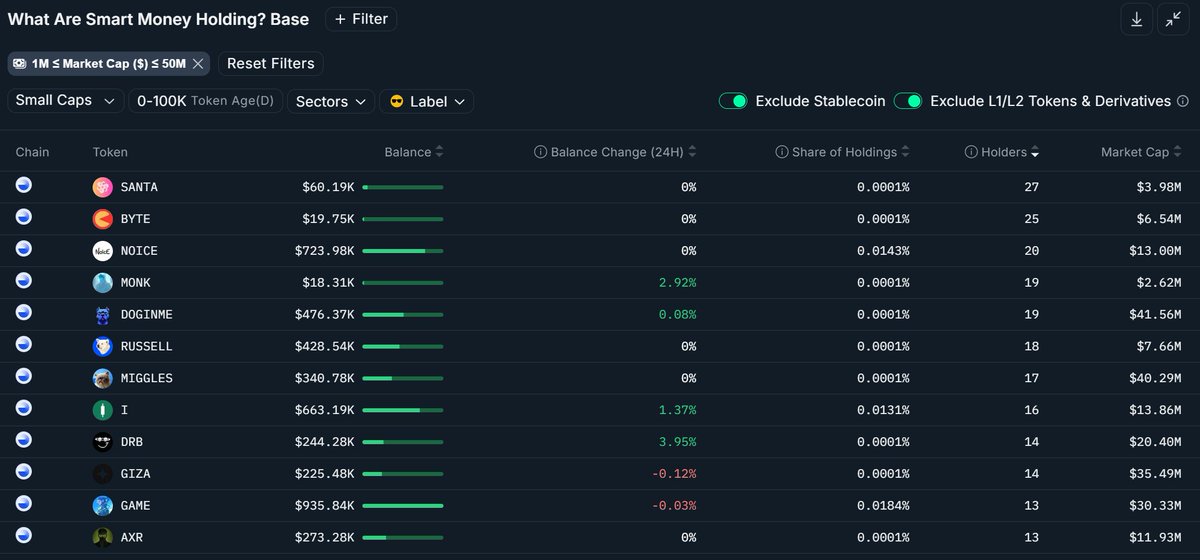1200x560 pixels.
Task: Click the GAME balance progress bar
Action: pos(403,506)
